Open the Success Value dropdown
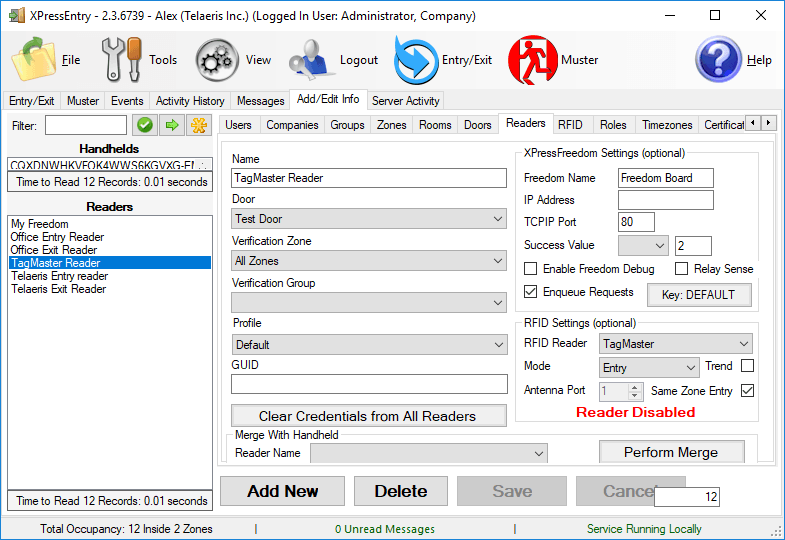785x540 pixels. pyautogui.click(x=643, y=246)
